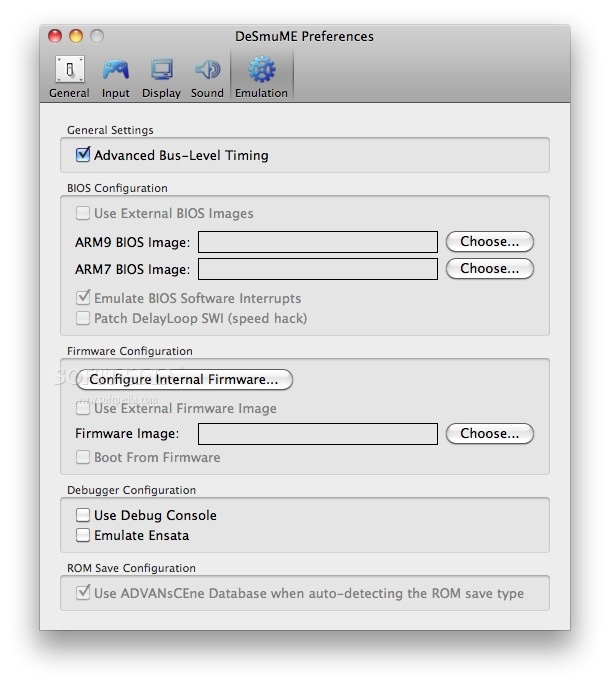Enable Patch DelayLoop SWI speed hack

coord(83,318)
